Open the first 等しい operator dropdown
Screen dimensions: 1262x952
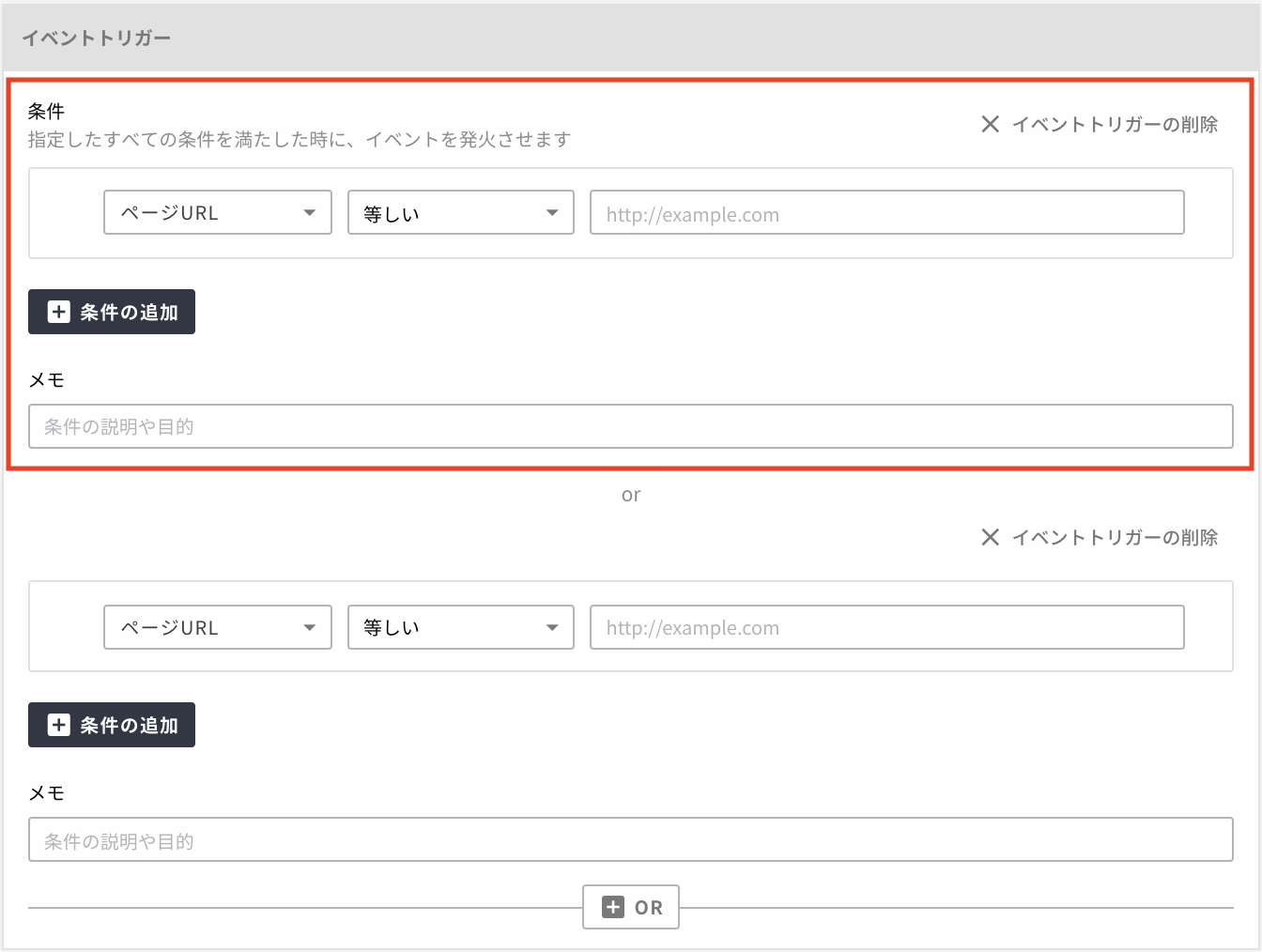click(x=461, y=212)
